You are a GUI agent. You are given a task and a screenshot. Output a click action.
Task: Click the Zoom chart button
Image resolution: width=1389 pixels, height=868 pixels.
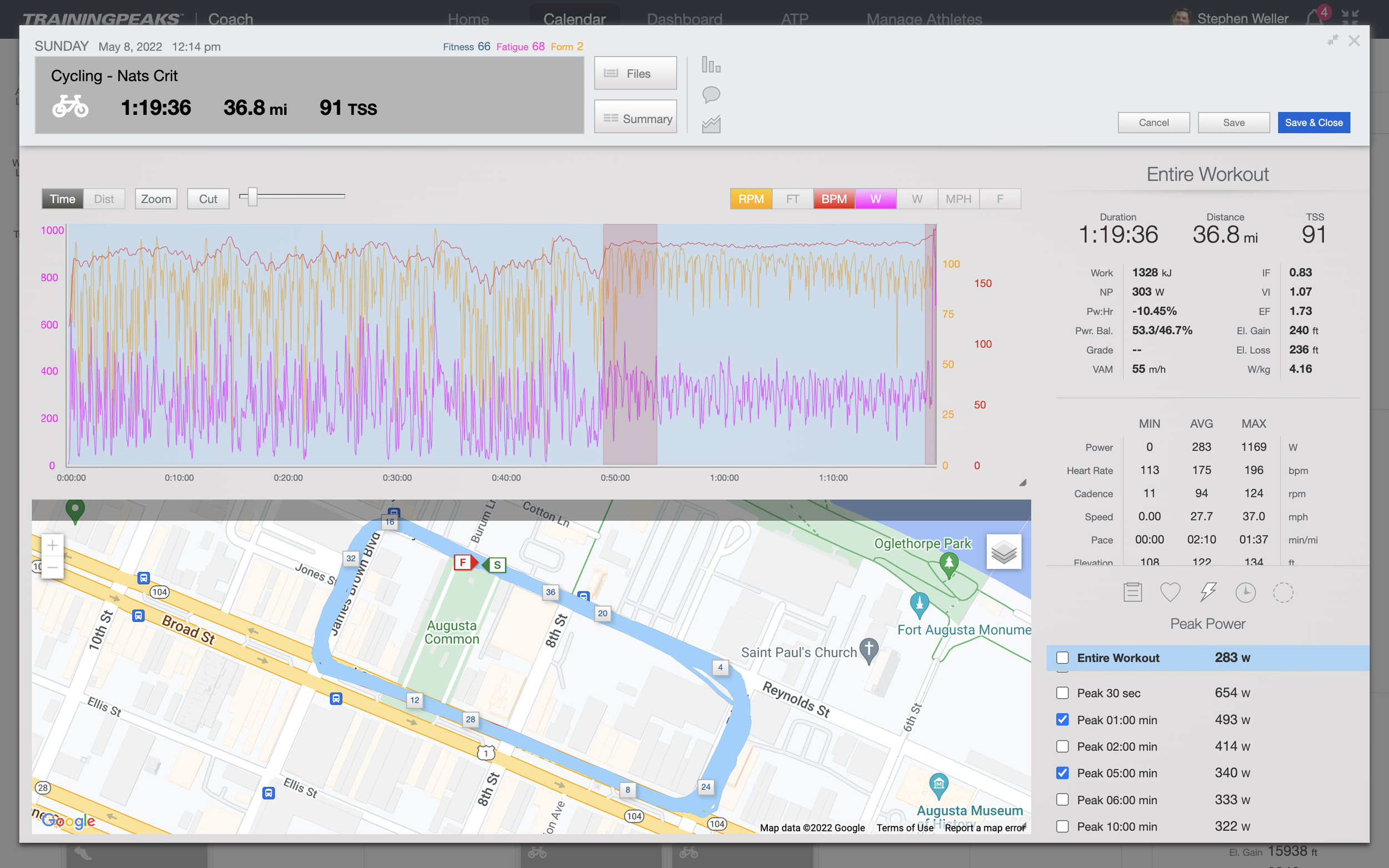coord(156,199)
